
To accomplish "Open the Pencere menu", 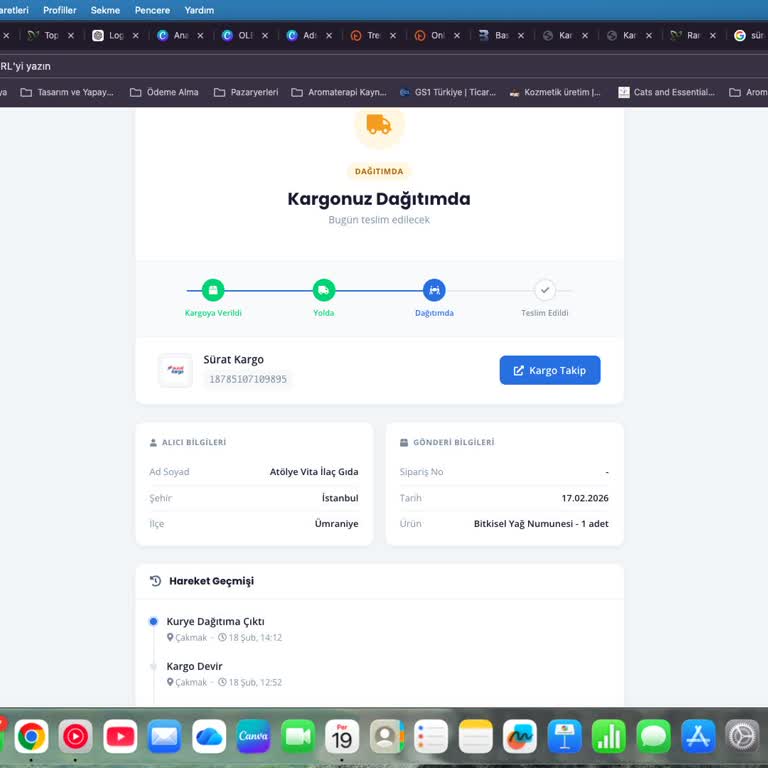I will click(152, 10).
